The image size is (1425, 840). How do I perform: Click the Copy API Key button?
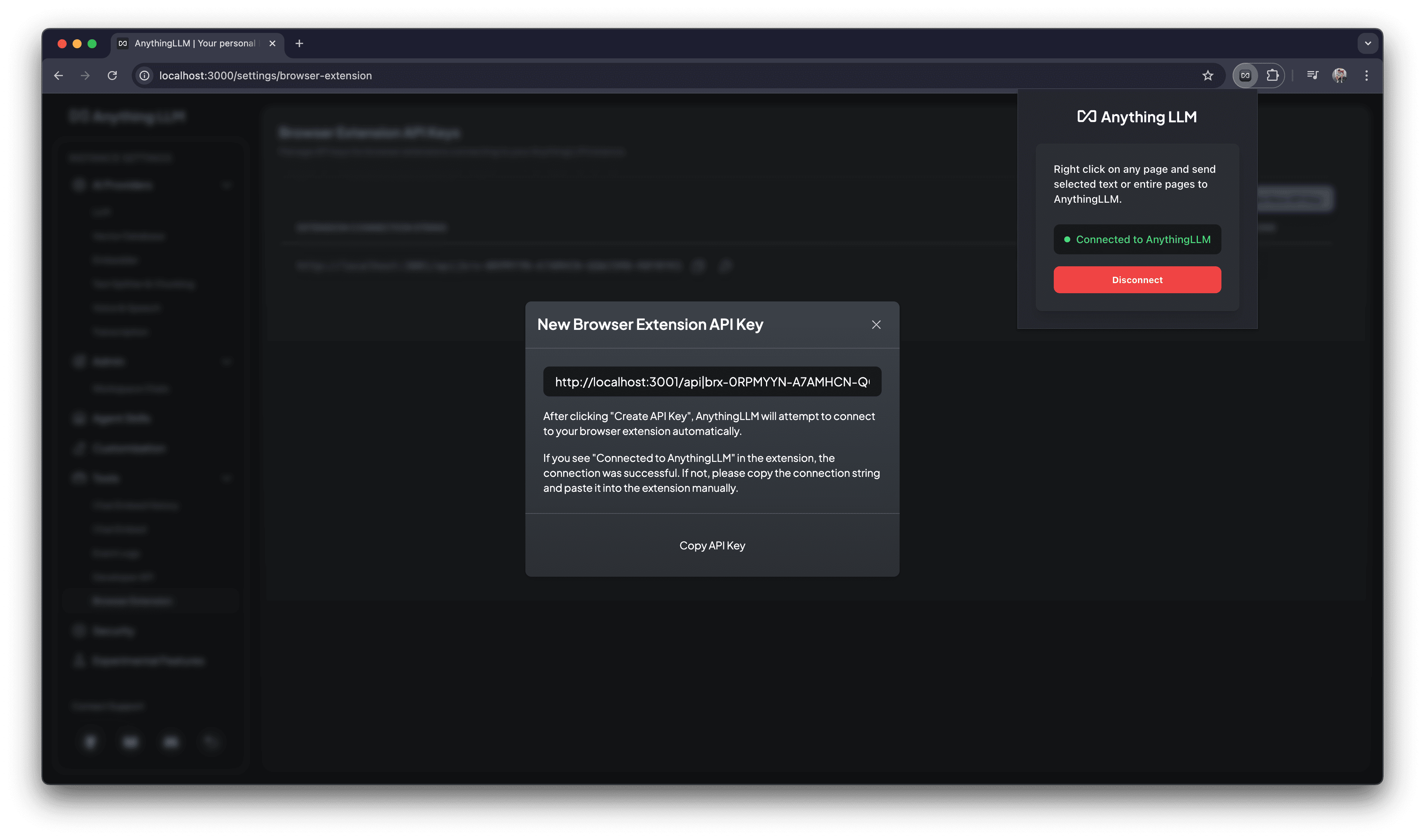point(712,546)
